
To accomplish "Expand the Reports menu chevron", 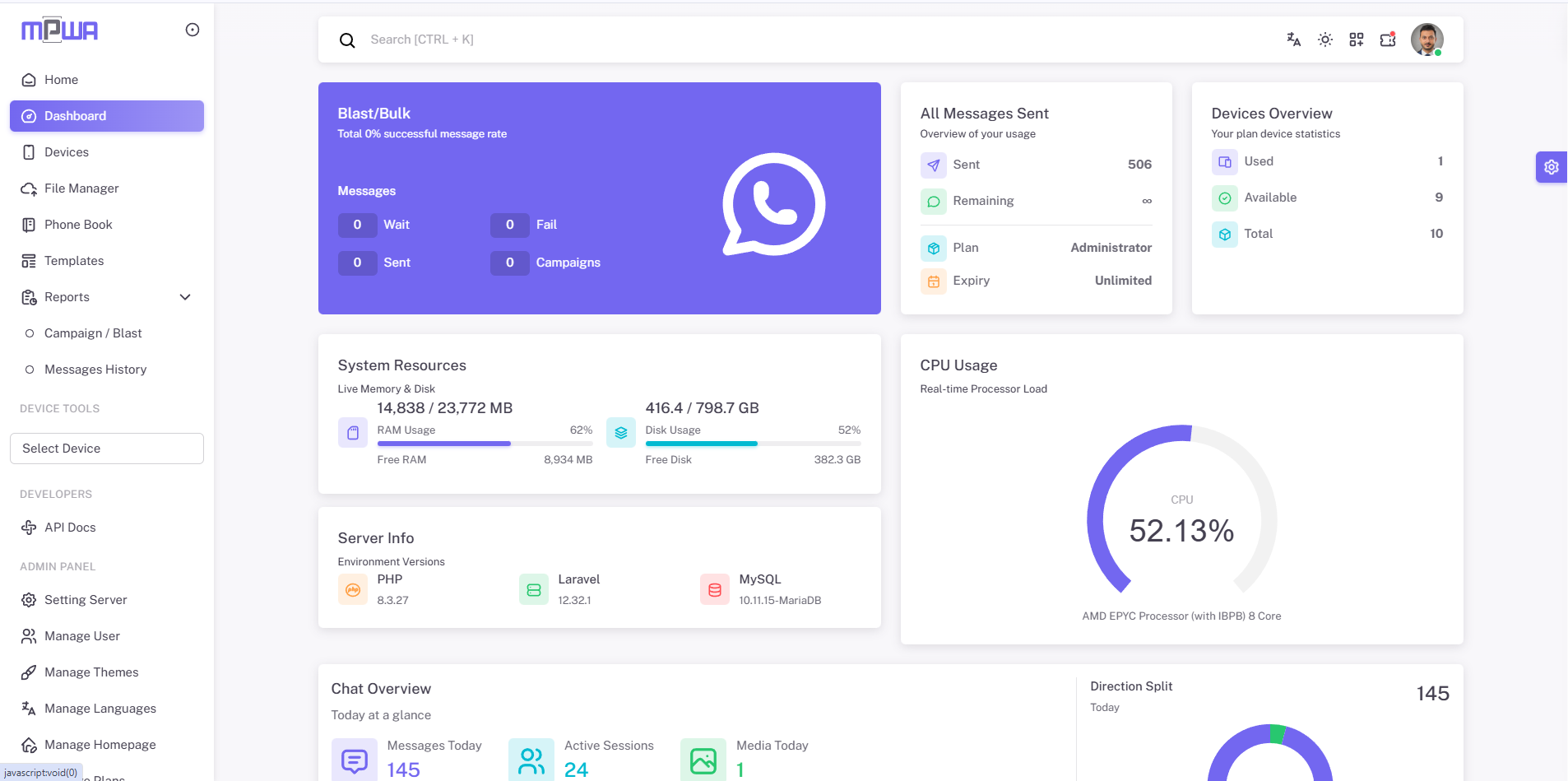I will (185, 297).
